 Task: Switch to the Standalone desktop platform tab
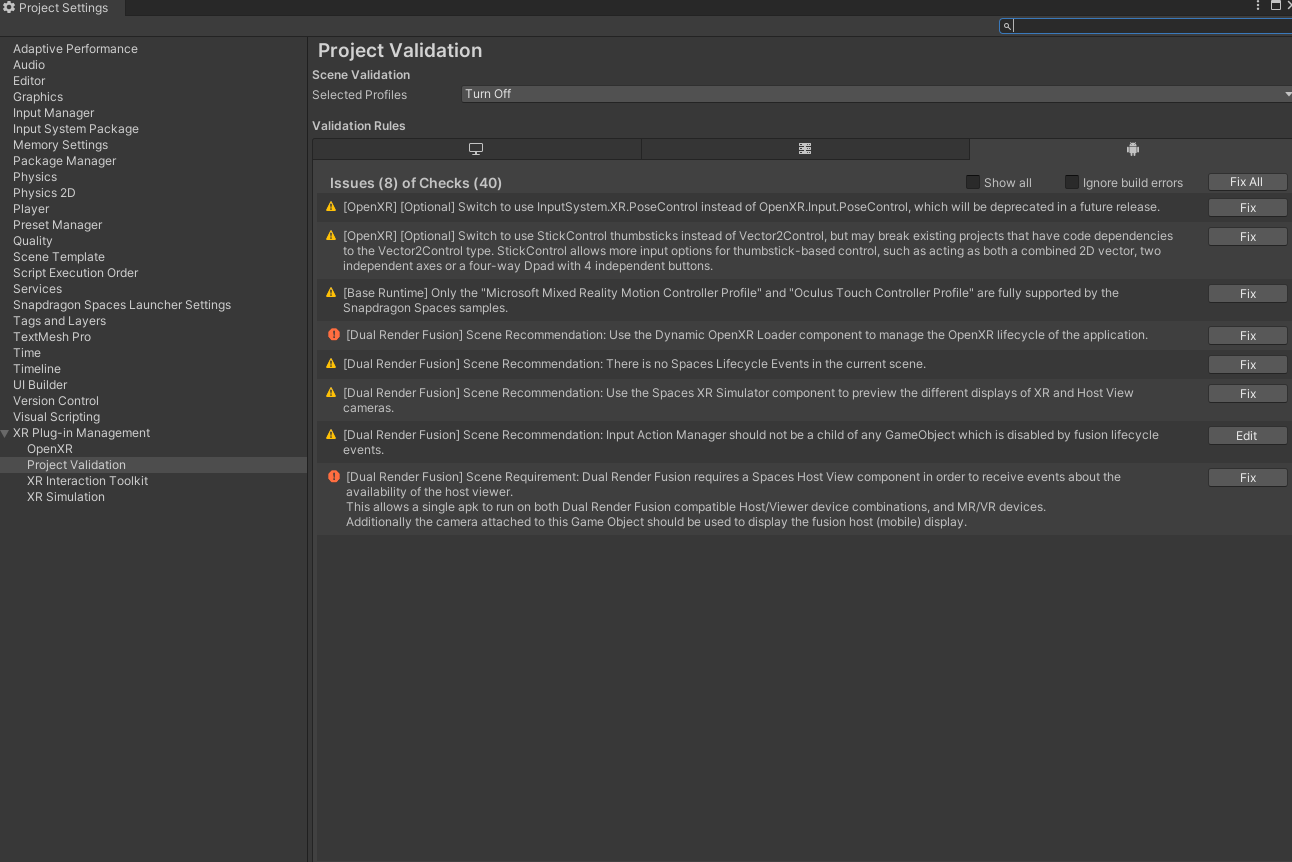click(476, 149)
